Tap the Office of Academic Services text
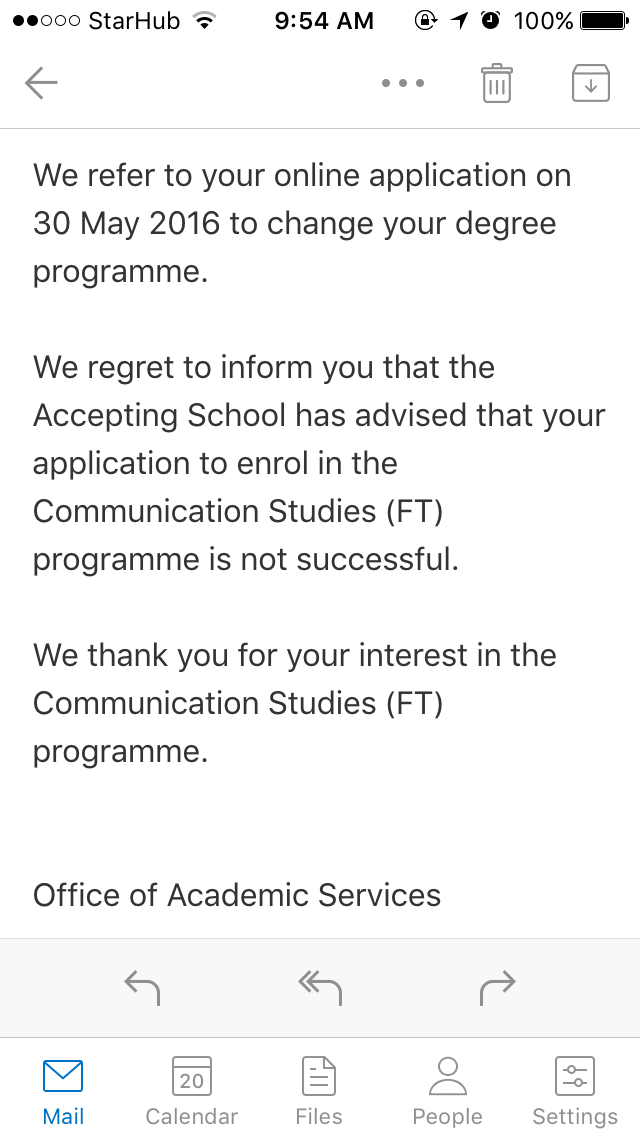Image resolution: width=640 pixels, height=1136 pixels. click(x=236, y=895)
